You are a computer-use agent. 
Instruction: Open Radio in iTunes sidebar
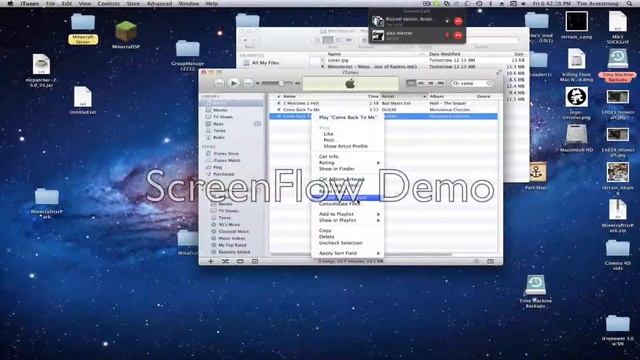[x=219, y=138]
